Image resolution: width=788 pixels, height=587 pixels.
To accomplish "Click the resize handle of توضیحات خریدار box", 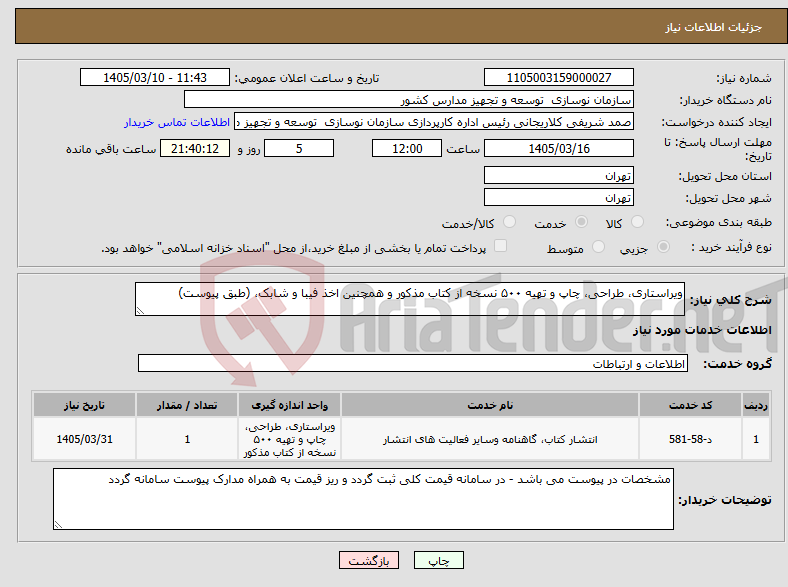I will [58, 525].
